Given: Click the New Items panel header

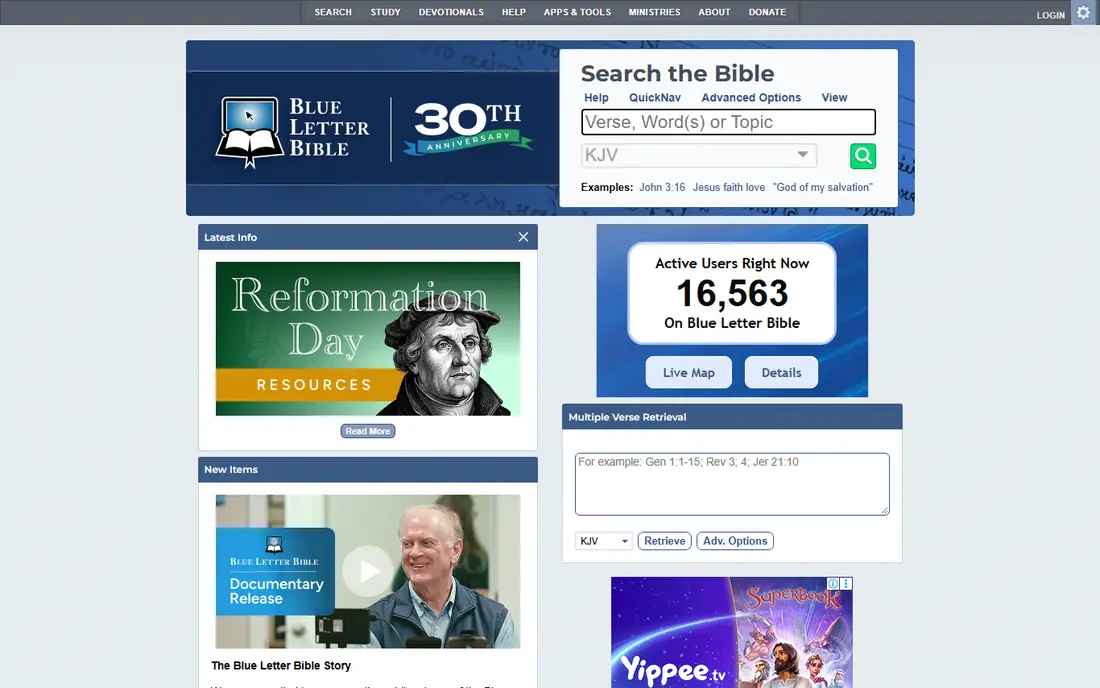Looking at the screenshot, I should [368, 470].
